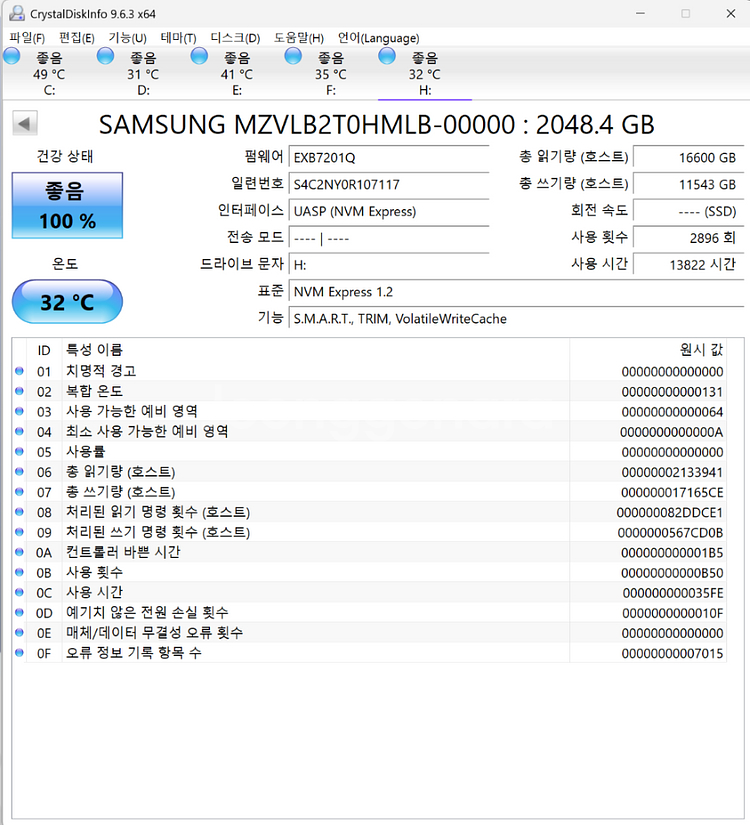Click status dot for attribute 04 row
The image size is (750, 825).
[19, 431]
